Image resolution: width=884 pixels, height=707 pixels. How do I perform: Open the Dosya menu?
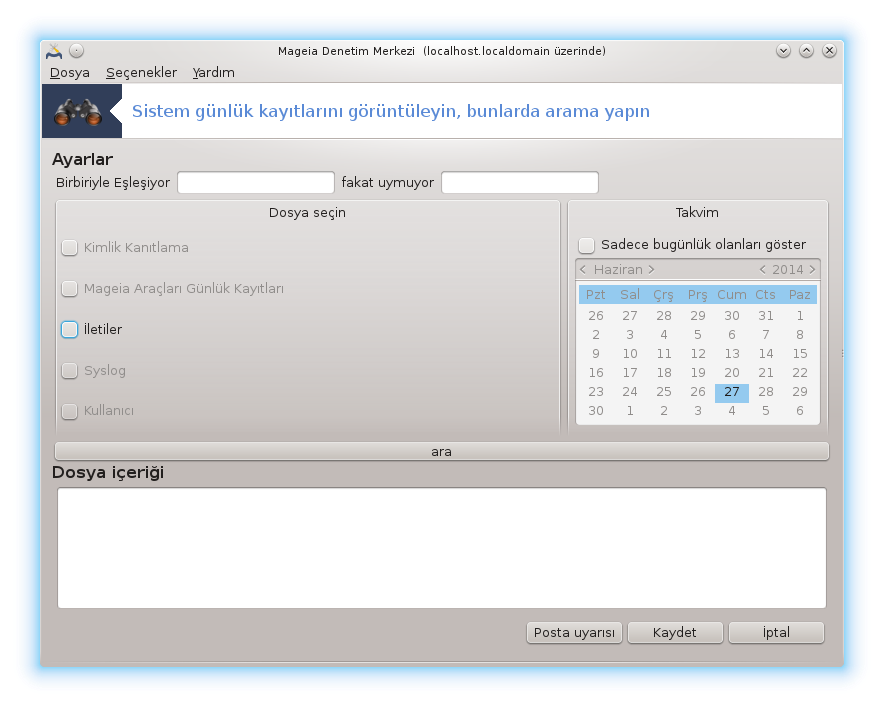click(x=70, y=73)
